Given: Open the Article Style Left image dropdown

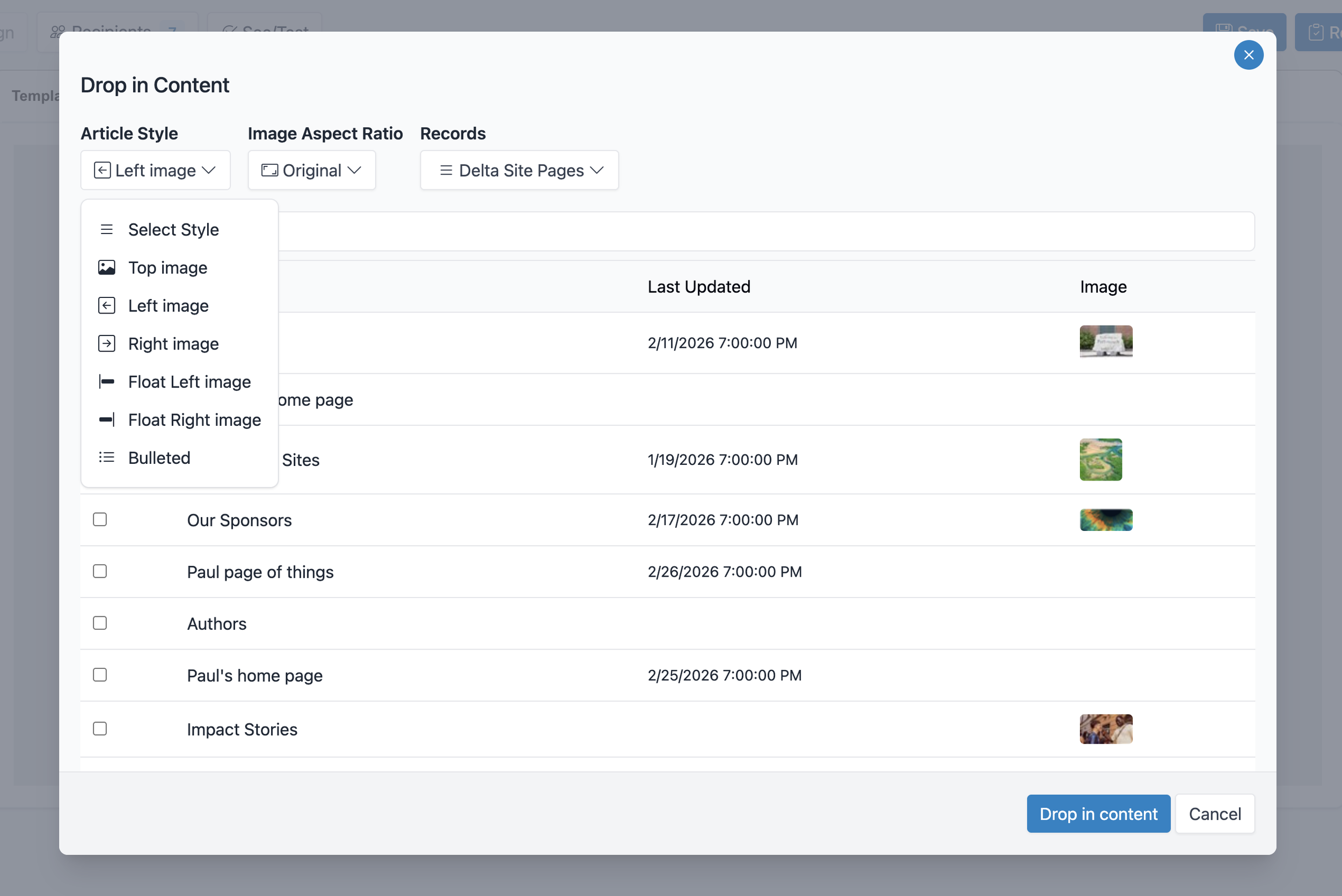Looking at the screenshot, I should [155, 170].
